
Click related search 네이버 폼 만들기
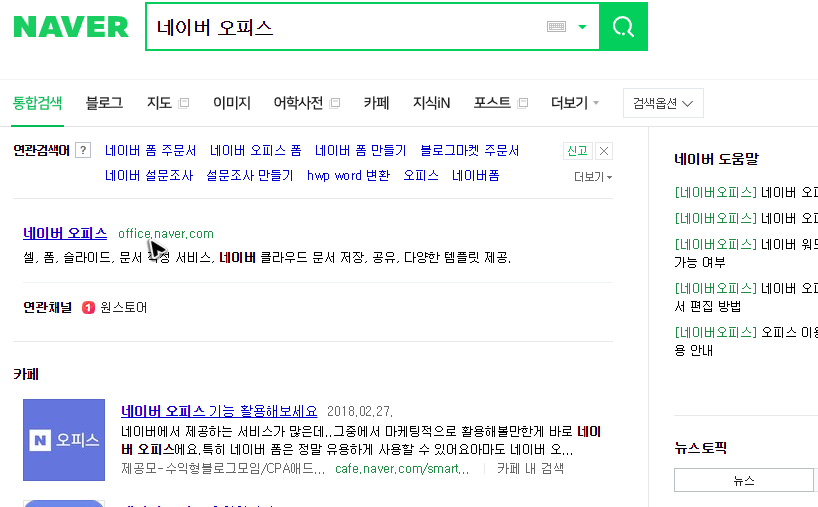pyautogui.click(x=360, y=151)
